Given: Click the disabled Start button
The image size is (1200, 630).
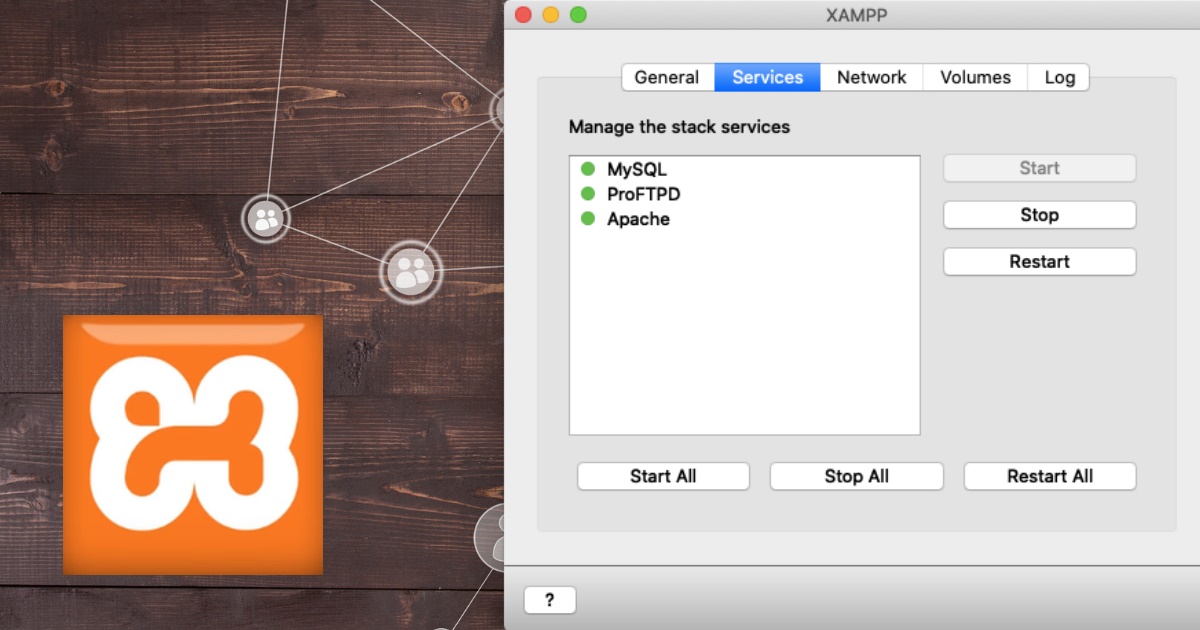Looking at the screenshot, I should click(1039, 168).
